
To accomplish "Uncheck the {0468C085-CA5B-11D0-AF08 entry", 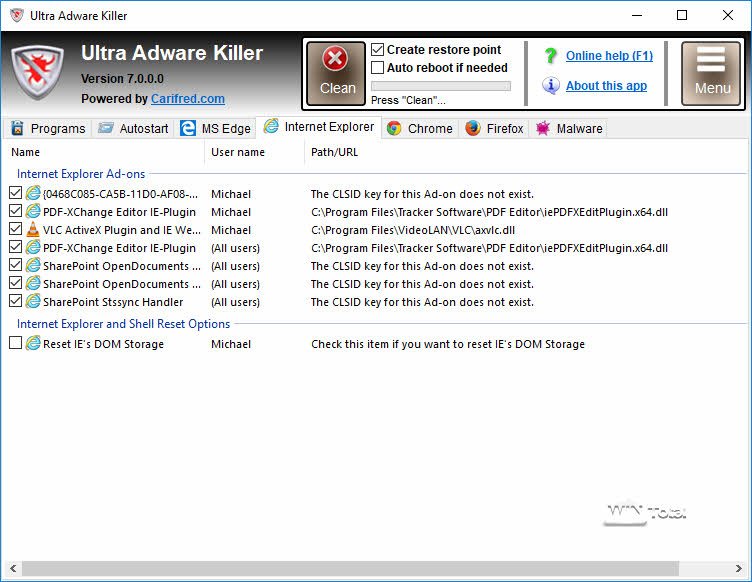I will 15,193.
